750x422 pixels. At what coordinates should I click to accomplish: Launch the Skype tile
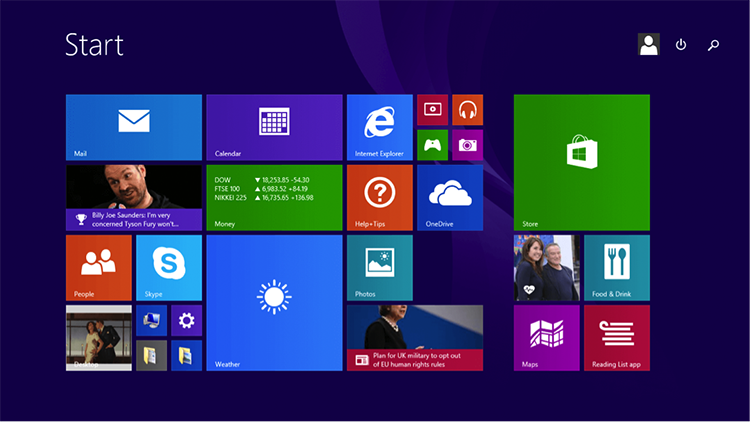[x=169, y=268]
